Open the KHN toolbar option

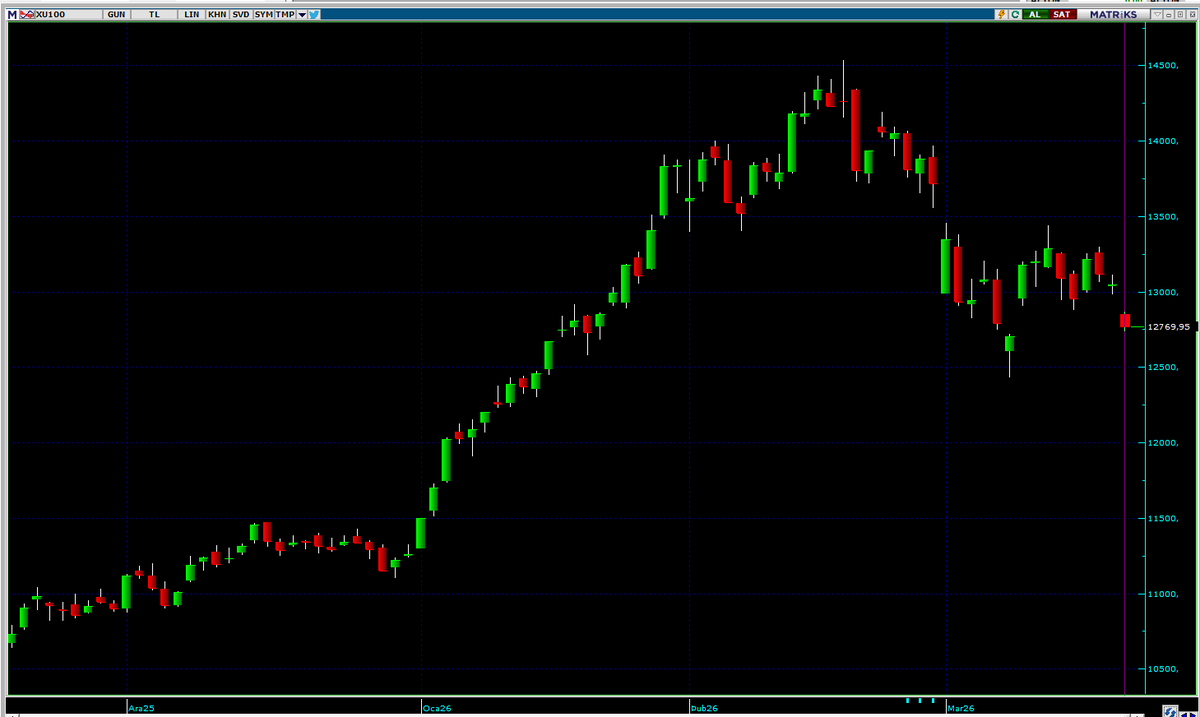point(217,15)
